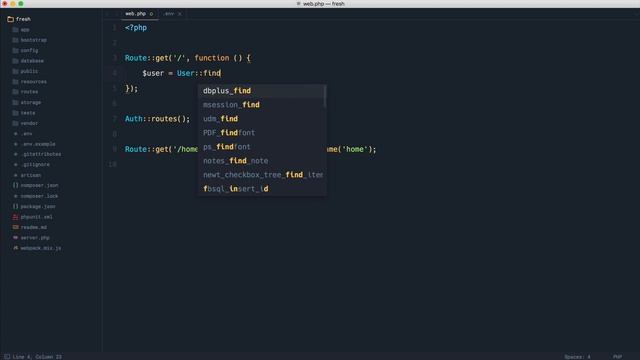Viewport: 640px width, 360px height.
Task: Choose PDF_findfont autocomplete suggestion
Action: pyautogui.click(x=261, y=133)
